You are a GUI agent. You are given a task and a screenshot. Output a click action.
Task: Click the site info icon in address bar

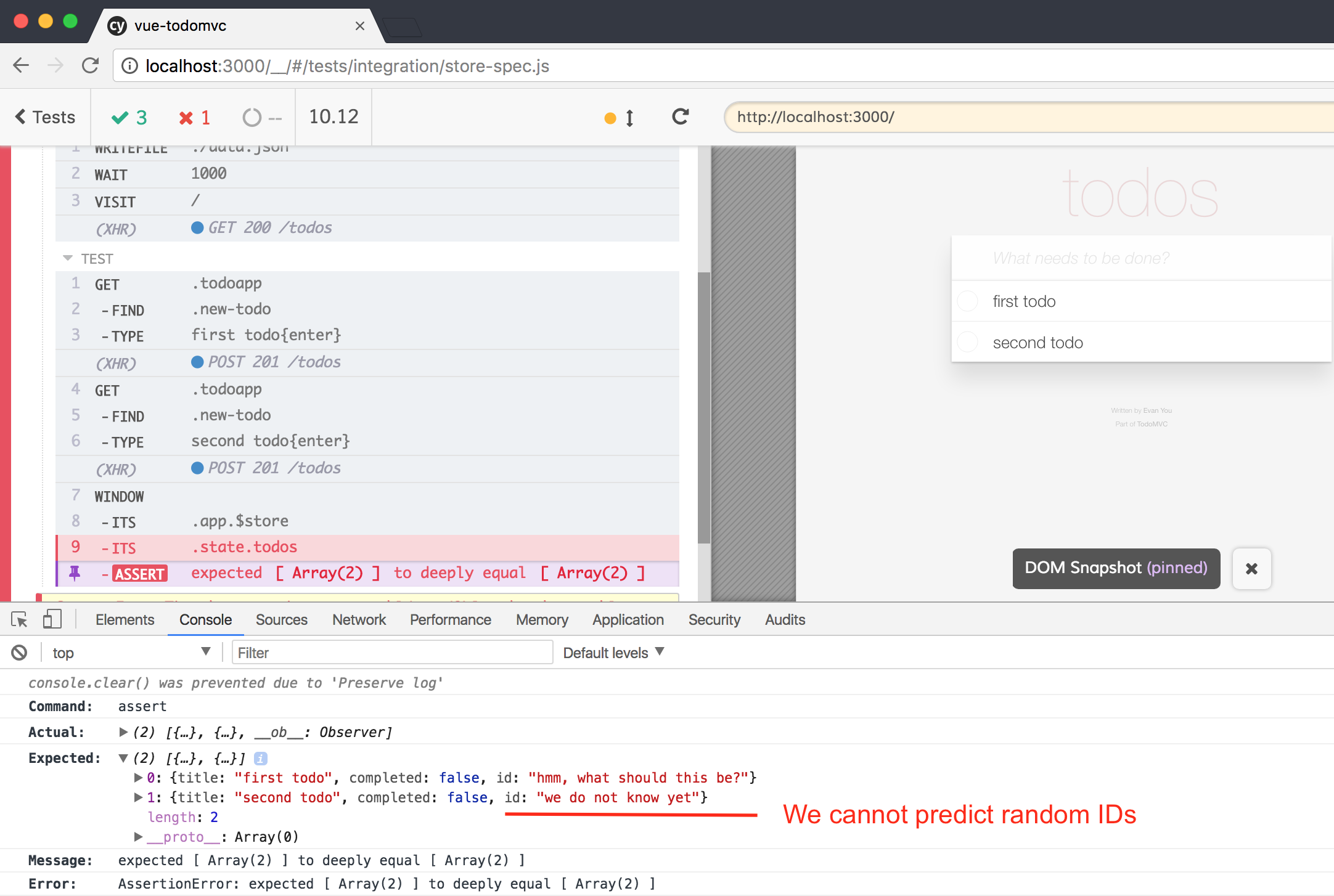[x=129, y=66]
